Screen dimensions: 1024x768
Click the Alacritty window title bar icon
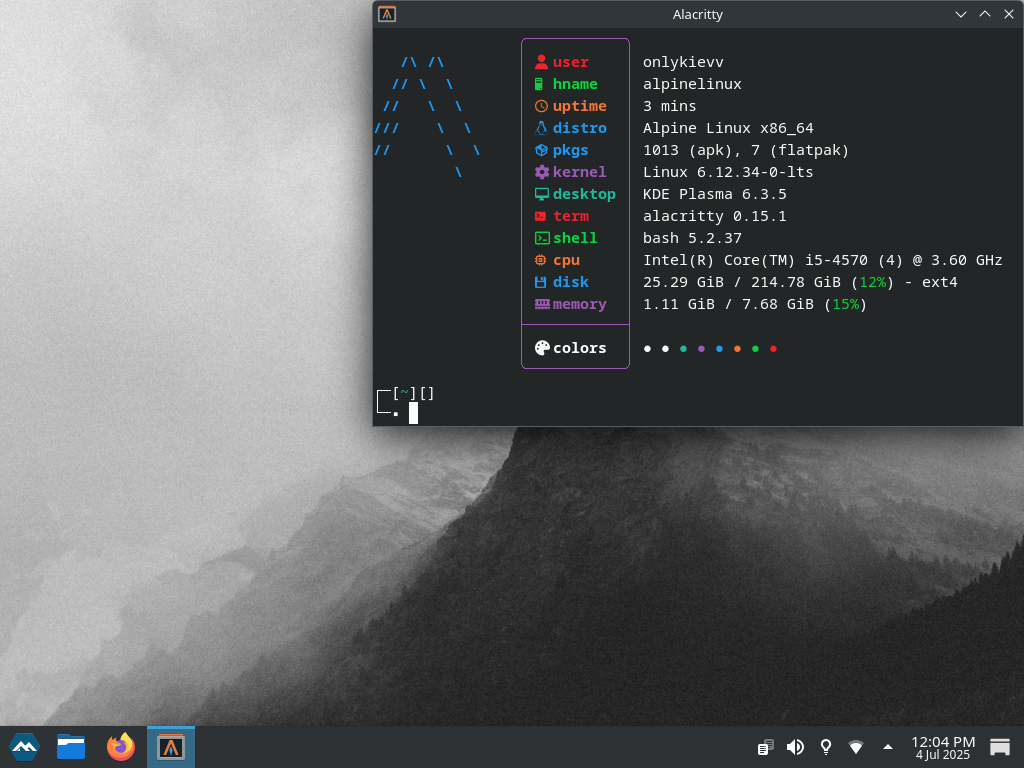387,14
